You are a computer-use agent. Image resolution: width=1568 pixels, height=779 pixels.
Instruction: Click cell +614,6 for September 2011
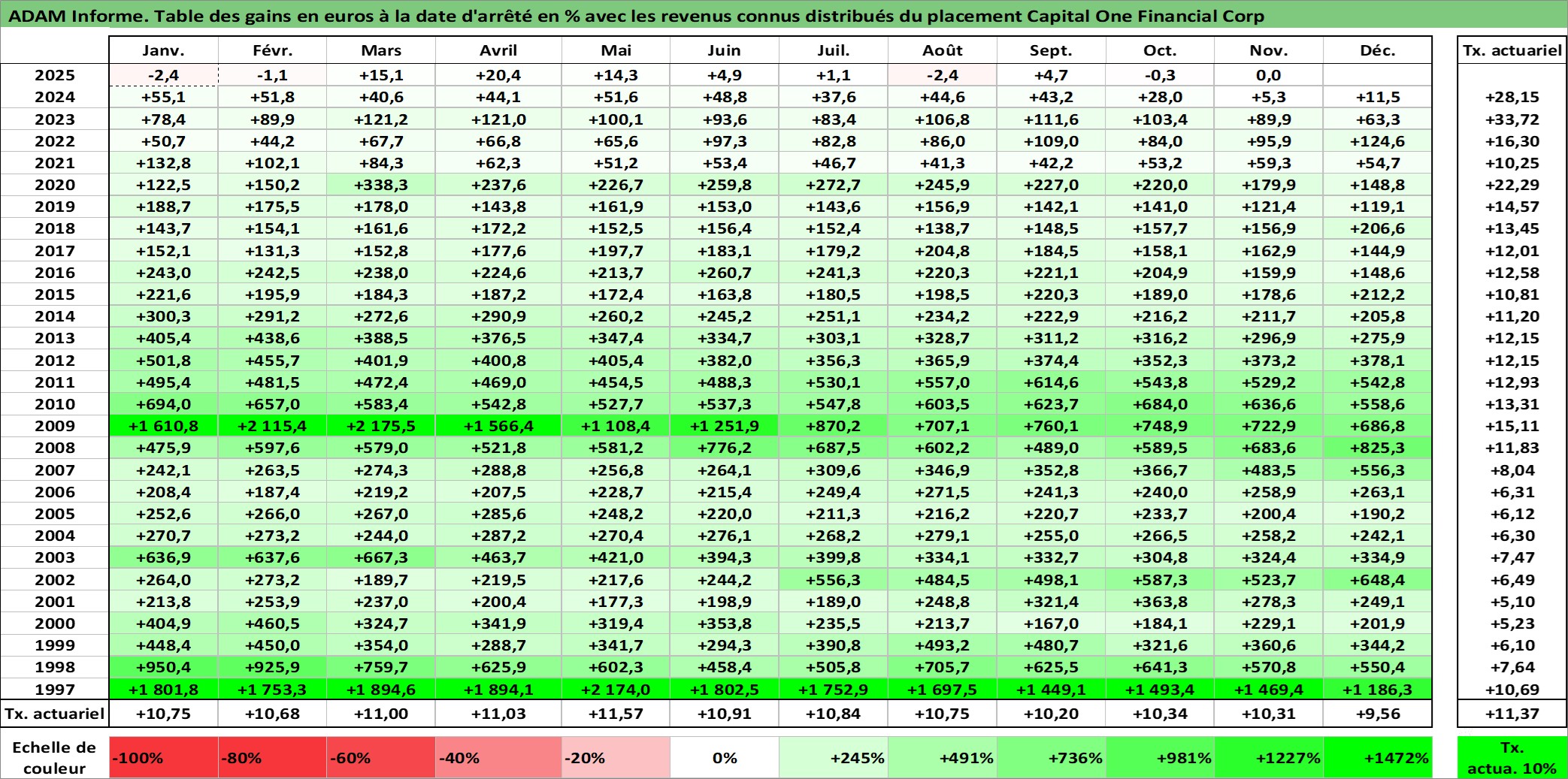1051,382
